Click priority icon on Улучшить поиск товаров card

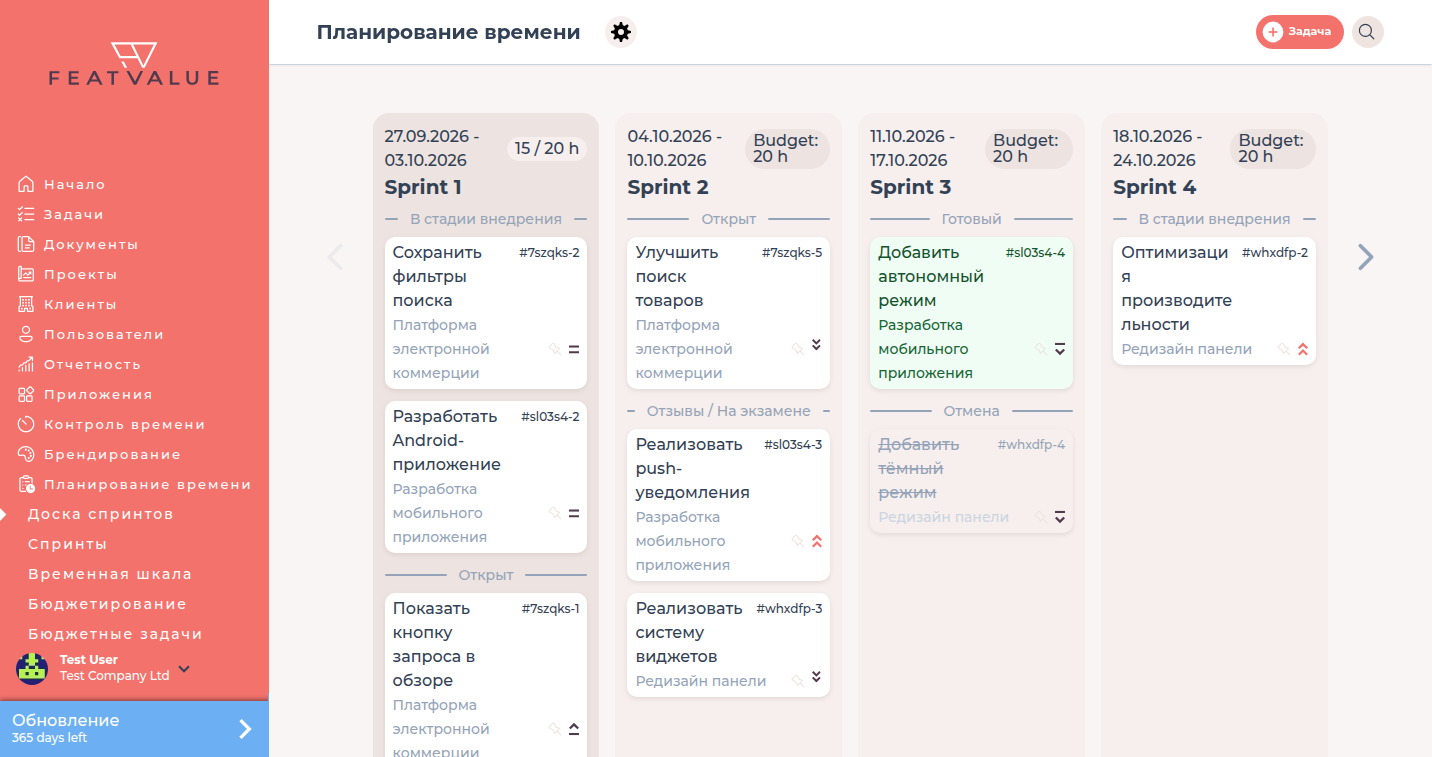[x=816, y=345]
